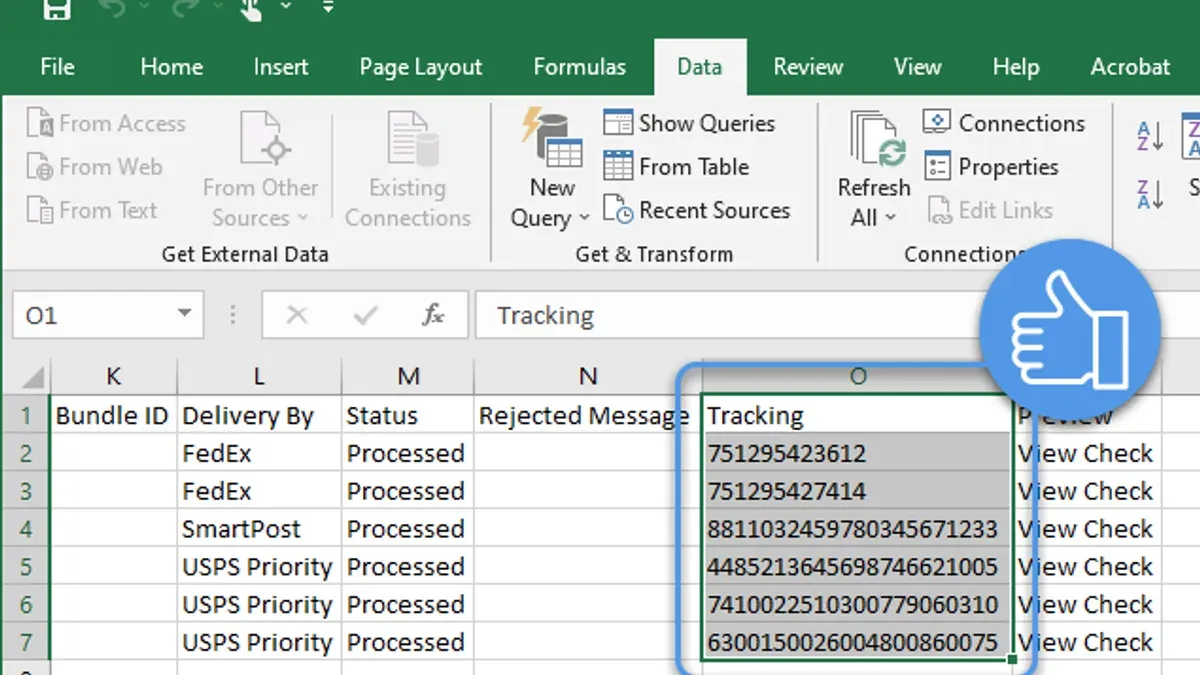This screenshot has height=675, width=1200.
Task: Toggle Touch/Mouse mode icon in quick access toolbar
Action: (x=251, y=9)
